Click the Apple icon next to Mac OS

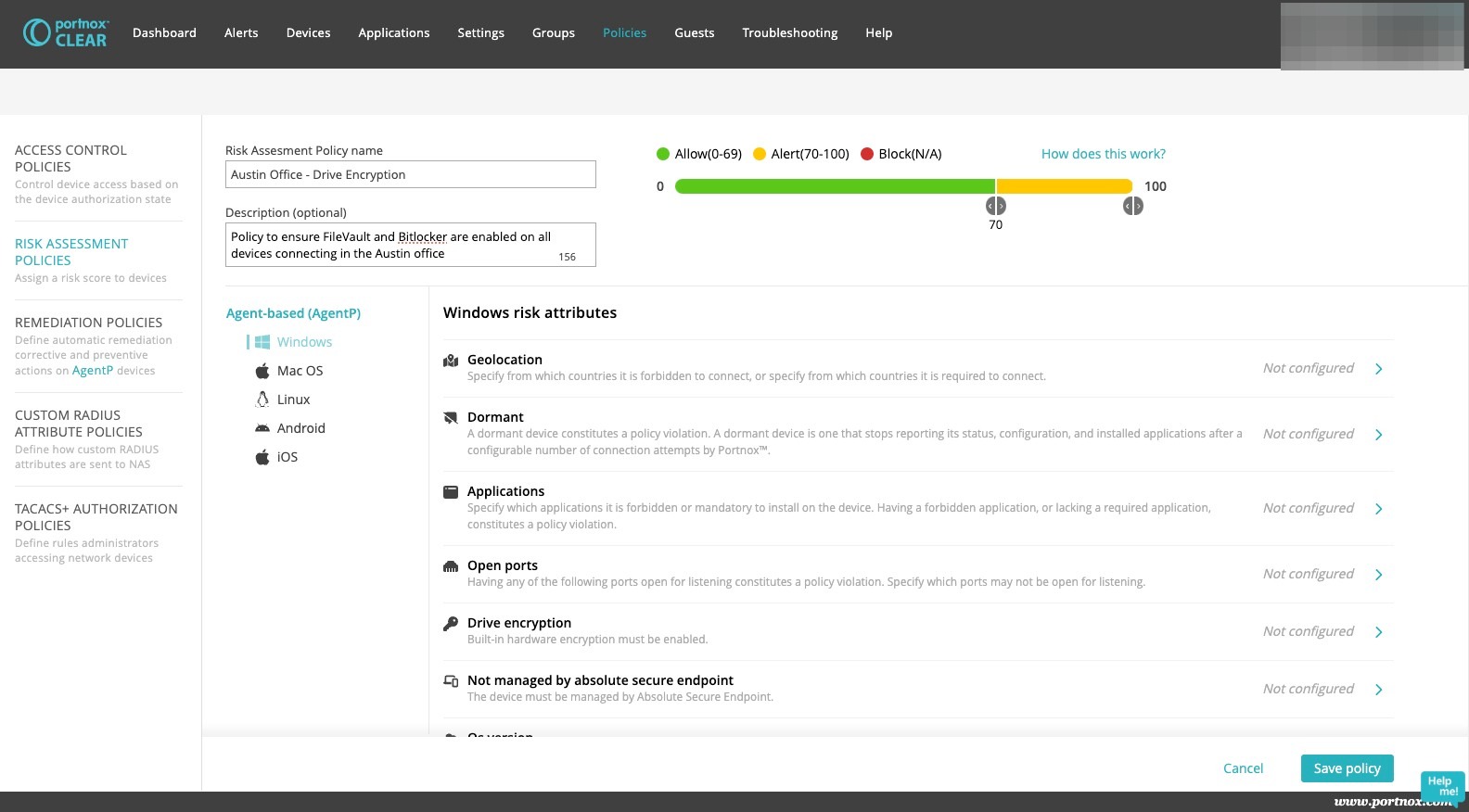point(262,371)
